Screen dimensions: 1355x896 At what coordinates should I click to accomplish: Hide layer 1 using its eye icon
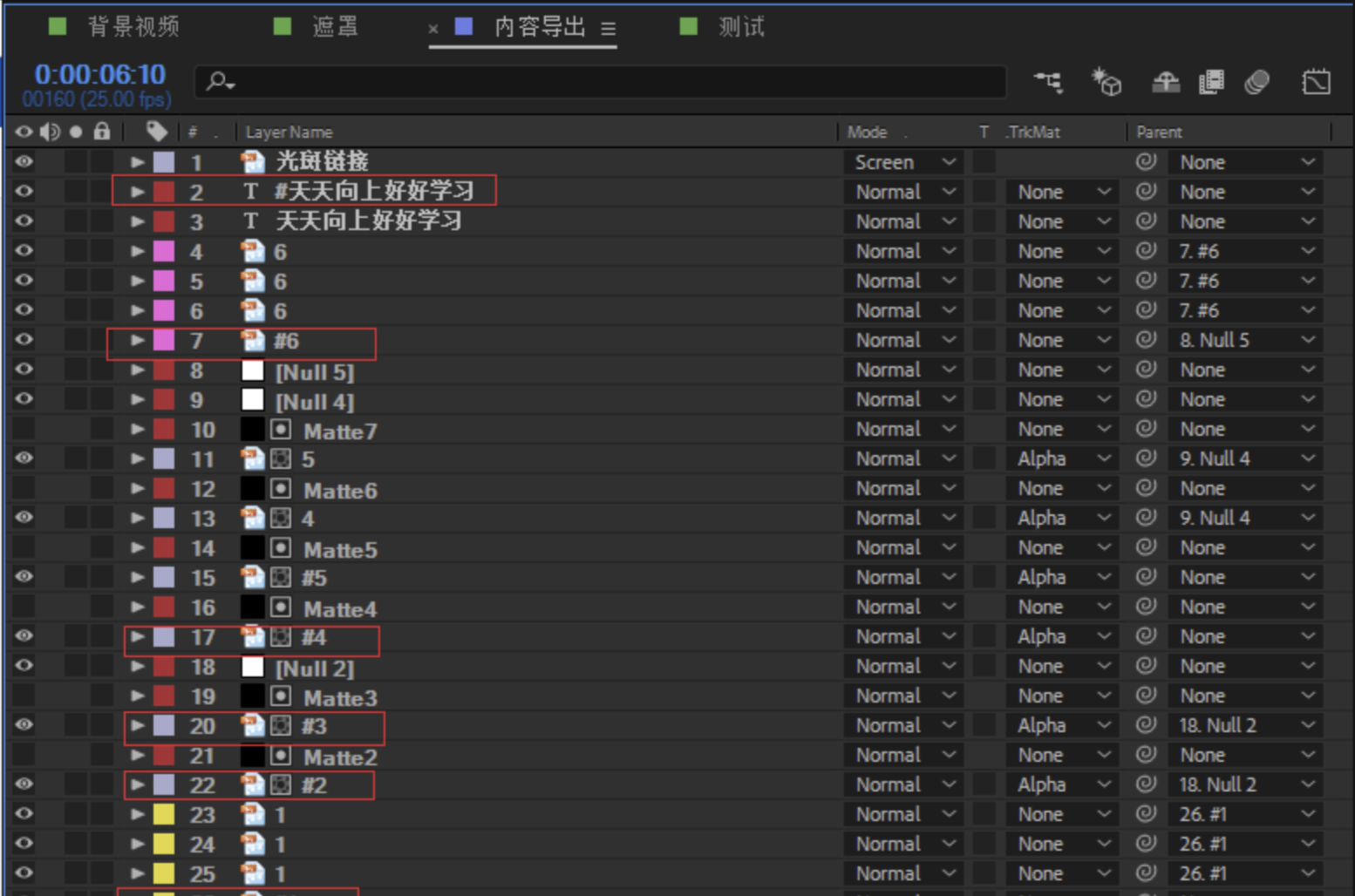(x=24, y=162)
